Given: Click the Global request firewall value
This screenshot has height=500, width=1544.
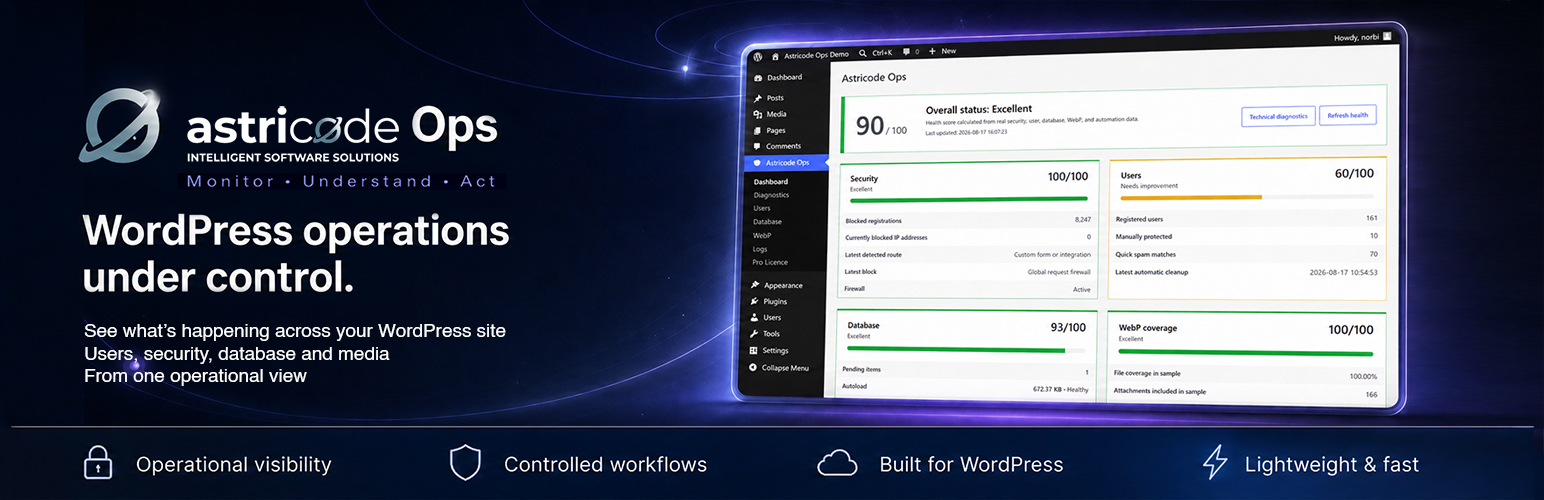Looking at the screenshot, I should [1059, 271].
